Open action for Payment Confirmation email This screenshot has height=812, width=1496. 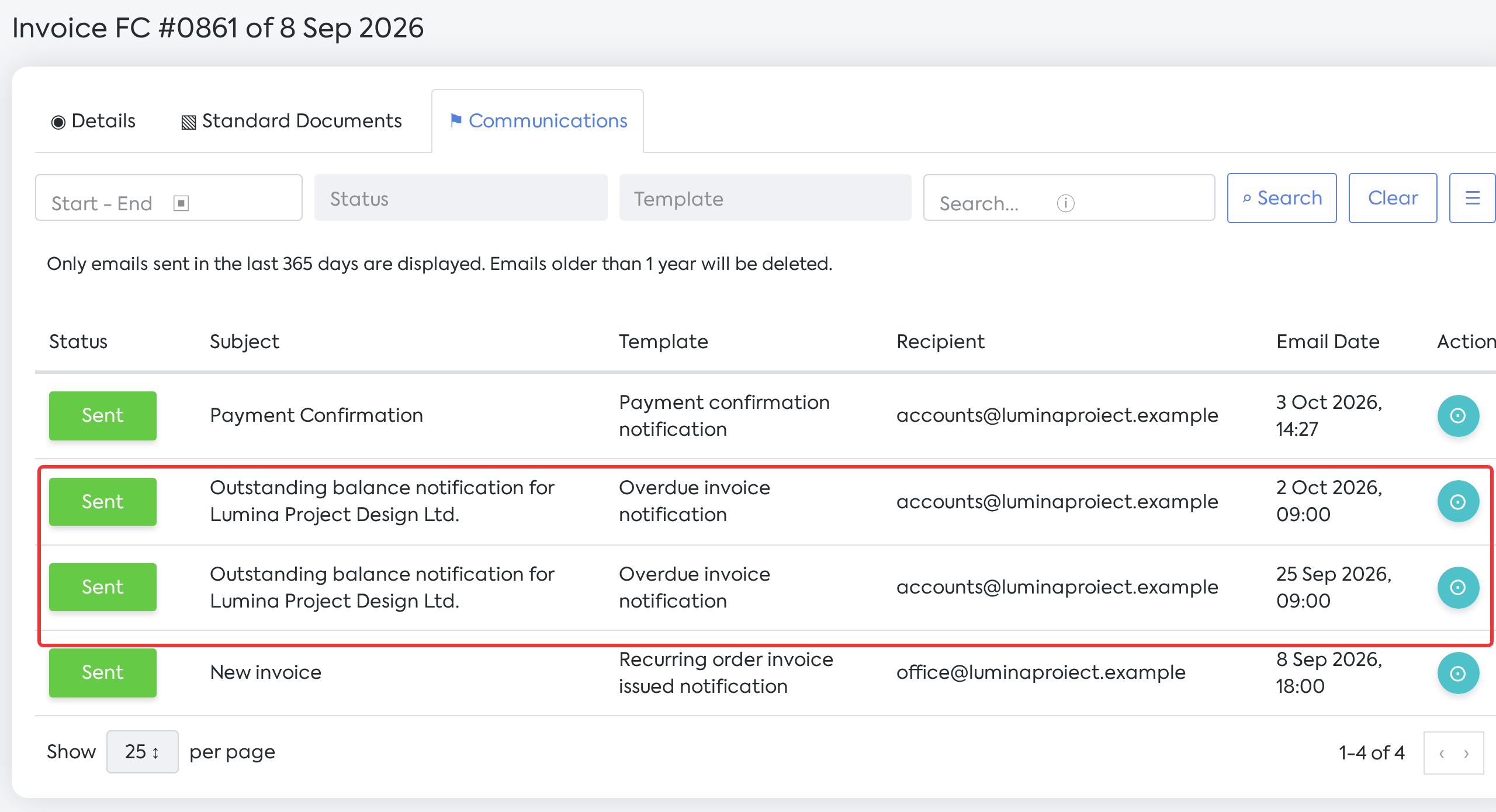[1458, 416]
